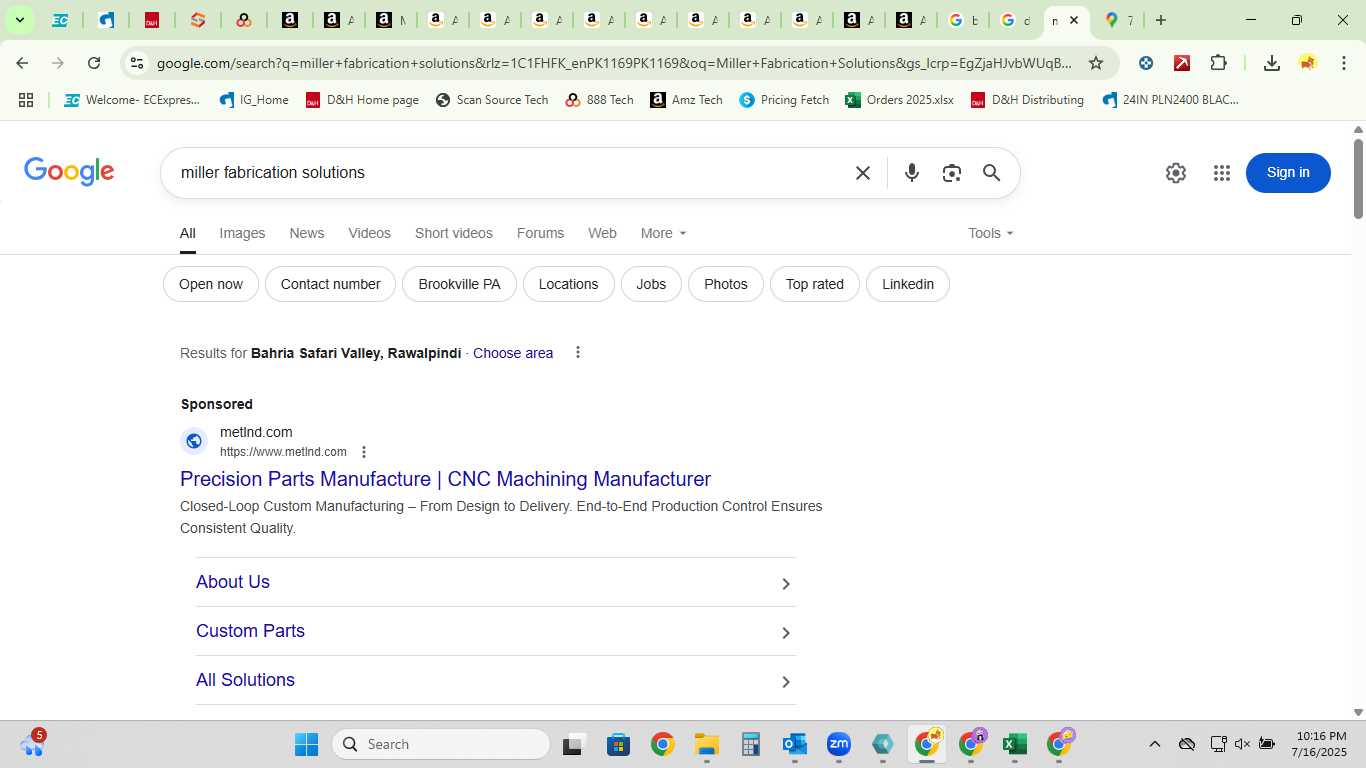Open Zoom from taskbar
The image size is (1366, 768).
click(x=838, y=744)
